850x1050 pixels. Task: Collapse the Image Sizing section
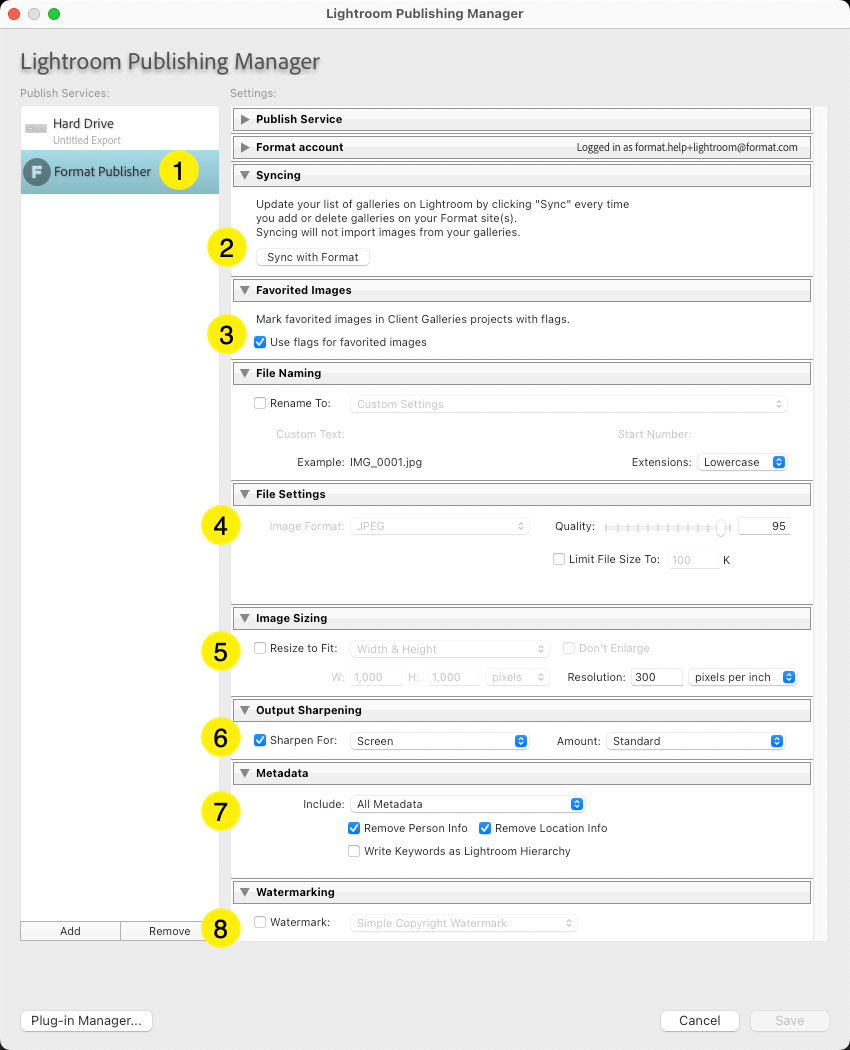pyautogui.click(x=245, y=618)
